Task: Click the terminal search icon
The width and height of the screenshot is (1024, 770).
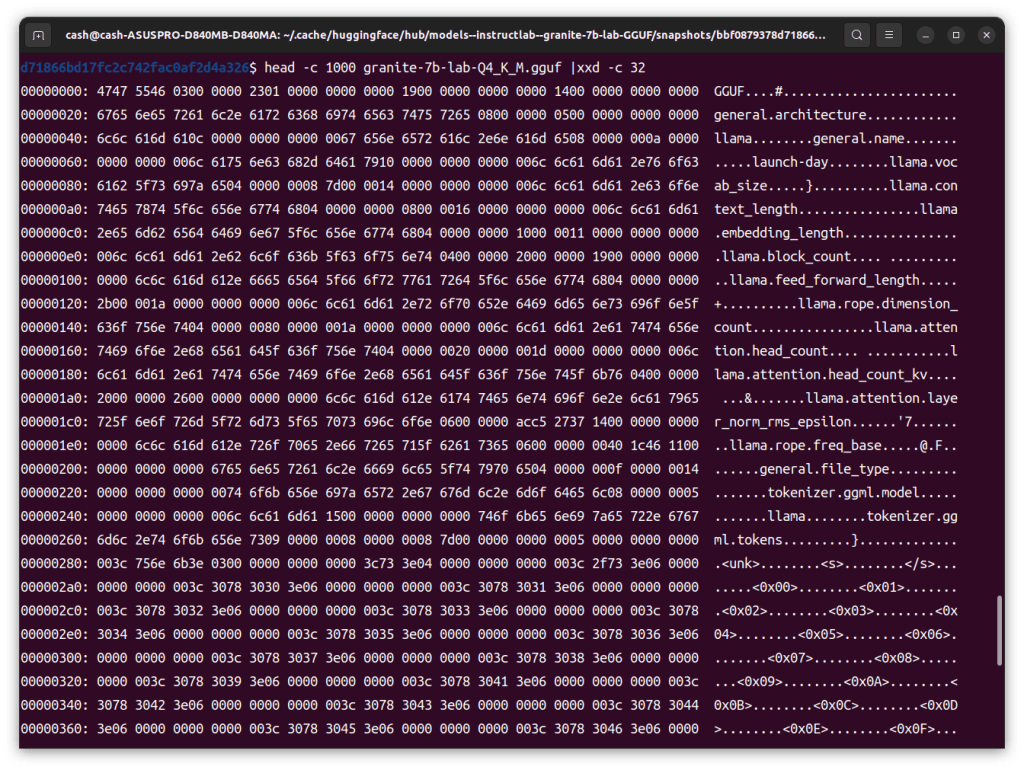Action: point(856,35)
